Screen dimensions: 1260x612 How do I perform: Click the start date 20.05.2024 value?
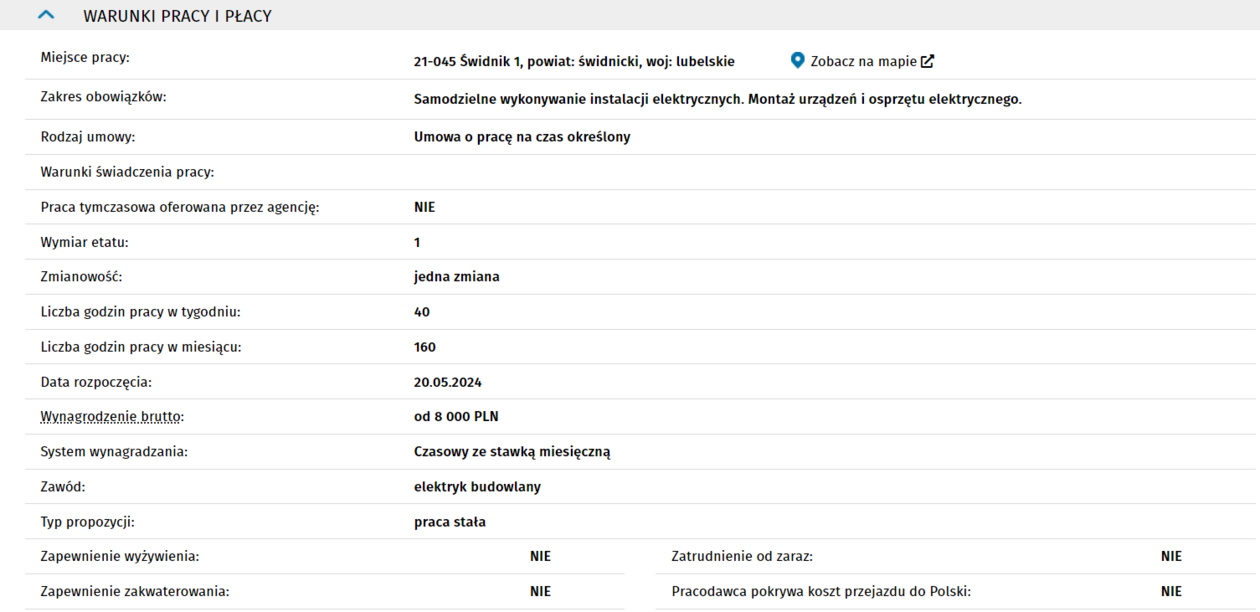coord(447,382)
